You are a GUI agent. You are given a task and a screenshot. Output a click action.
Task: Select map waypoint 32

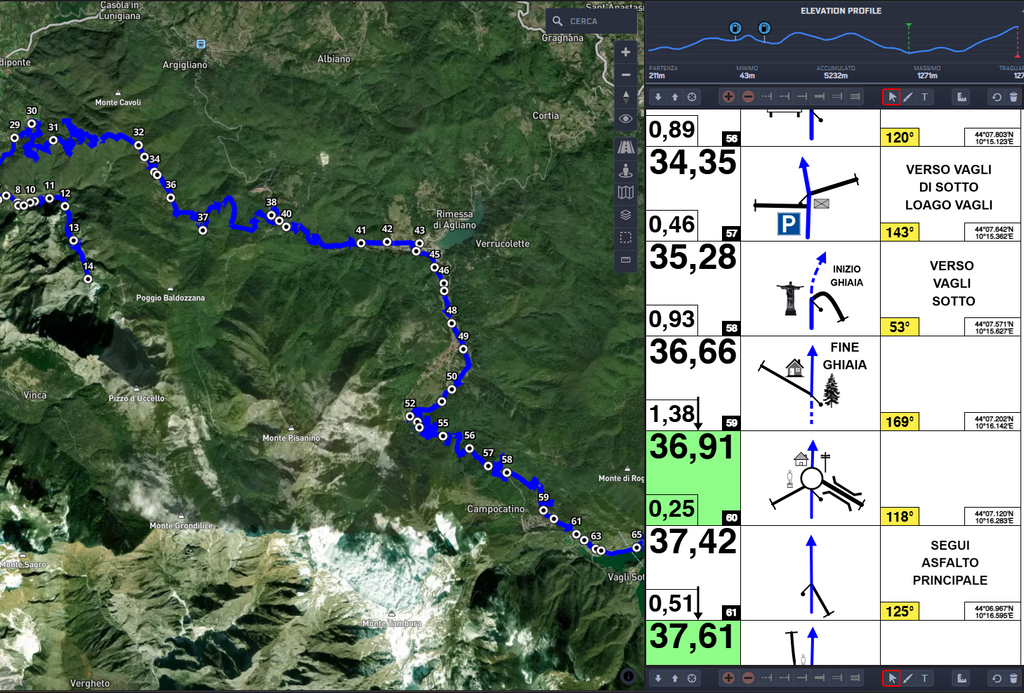tap(138, 145)
